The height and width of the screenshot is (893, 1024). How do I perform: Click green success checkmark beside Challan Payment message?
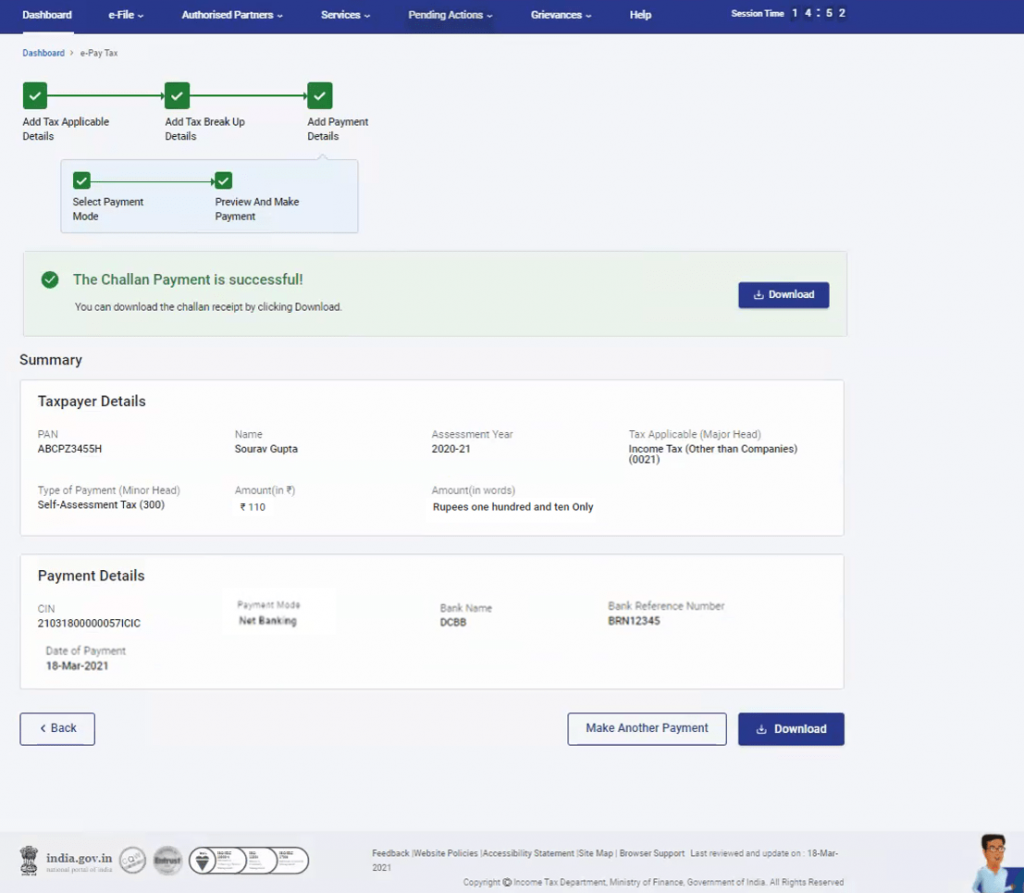pyautogui.click(x=49, y=280)
